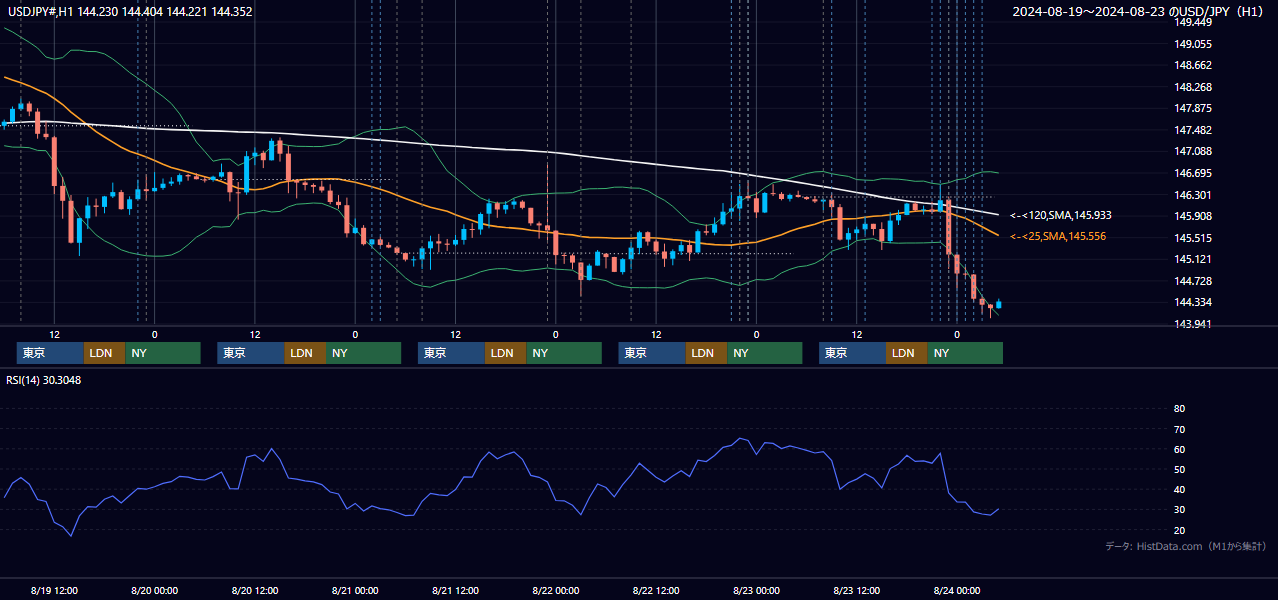Click price axis label 146.301
This screenshot has height=600, width=1278.
click(1193, 195)
